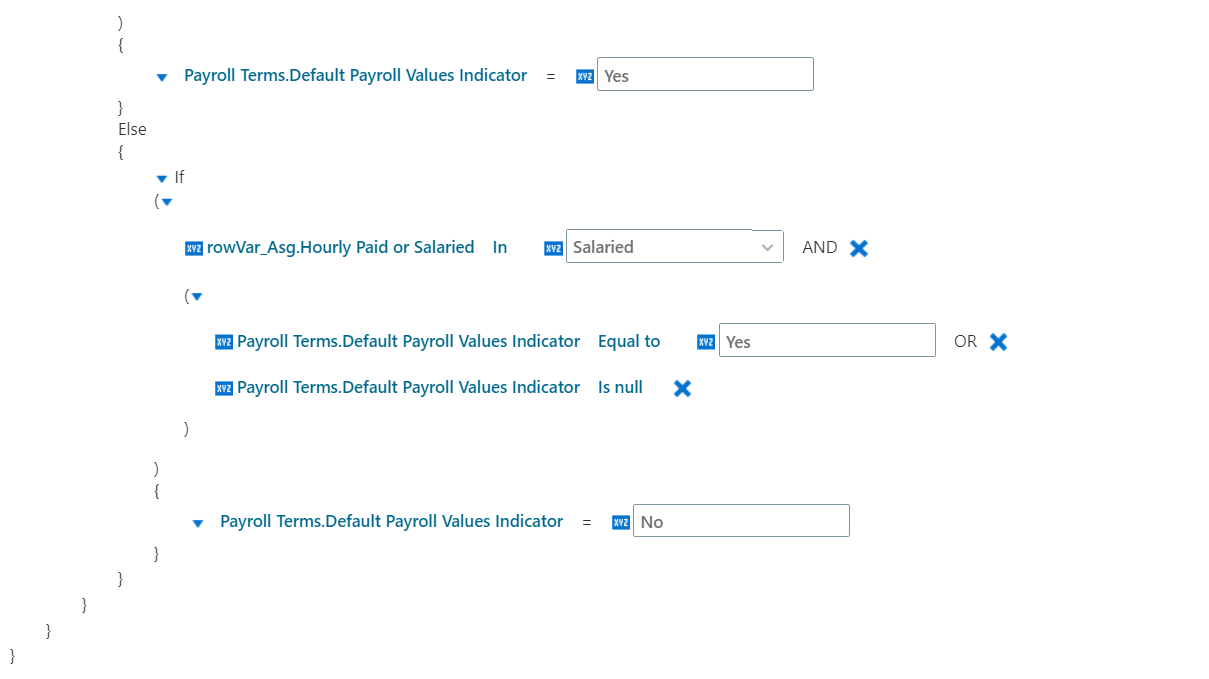Delete the Is null condition row

[x=682, y=388]
